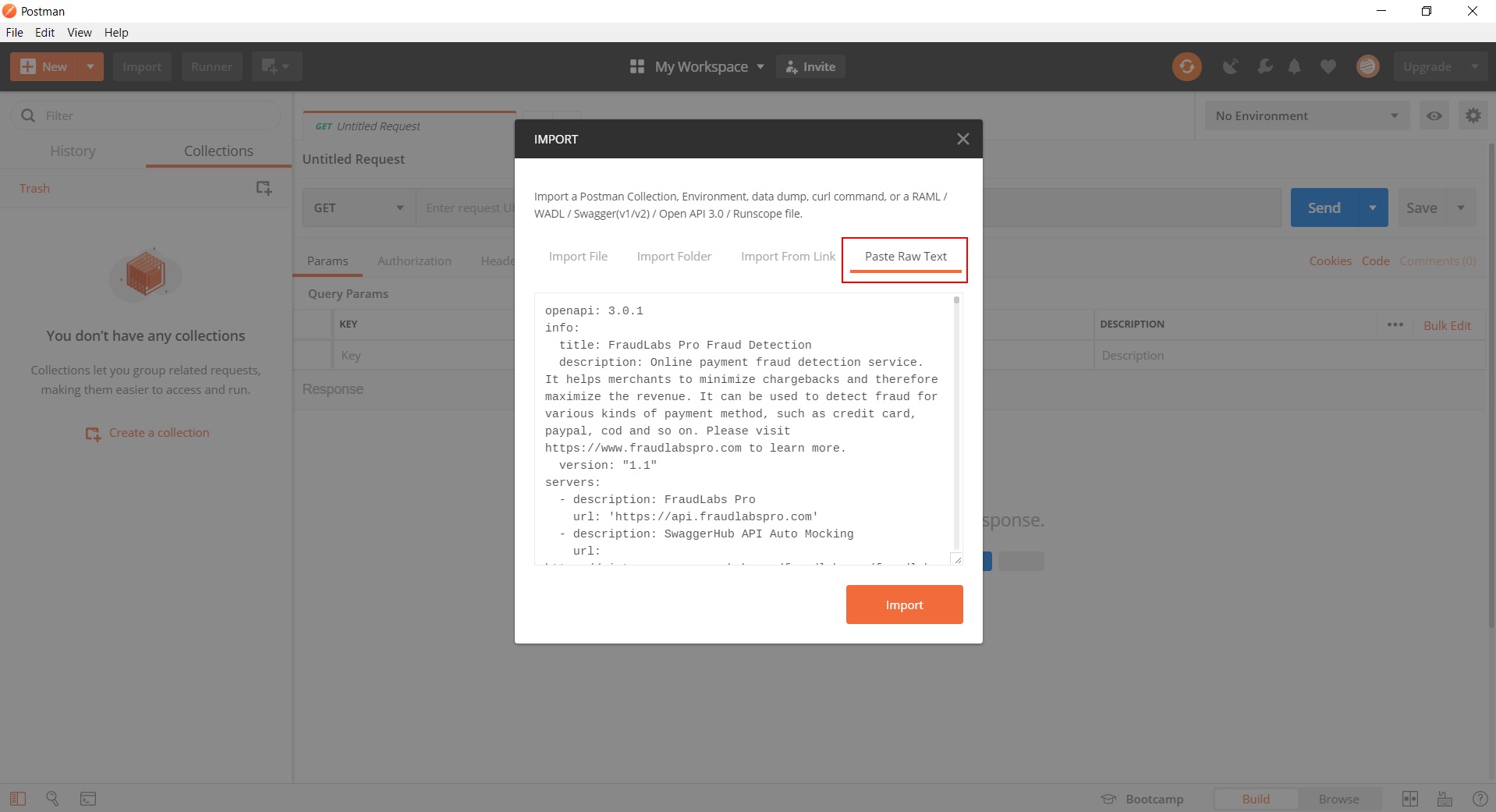1496x812 pixels.
Task: Click the two-pane layout icon
Action: coord(1409,799)
